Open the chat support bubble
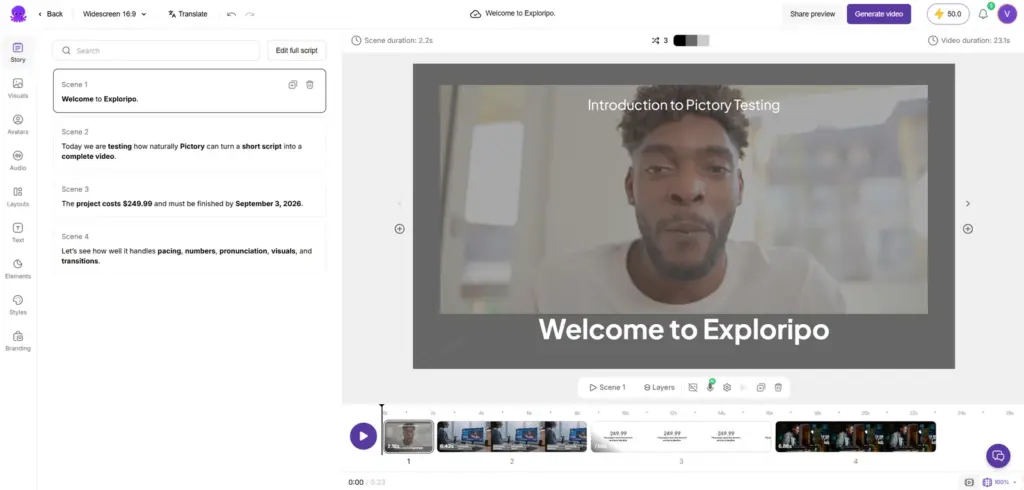Screen dimensions: 1024x490 [997, 455]
